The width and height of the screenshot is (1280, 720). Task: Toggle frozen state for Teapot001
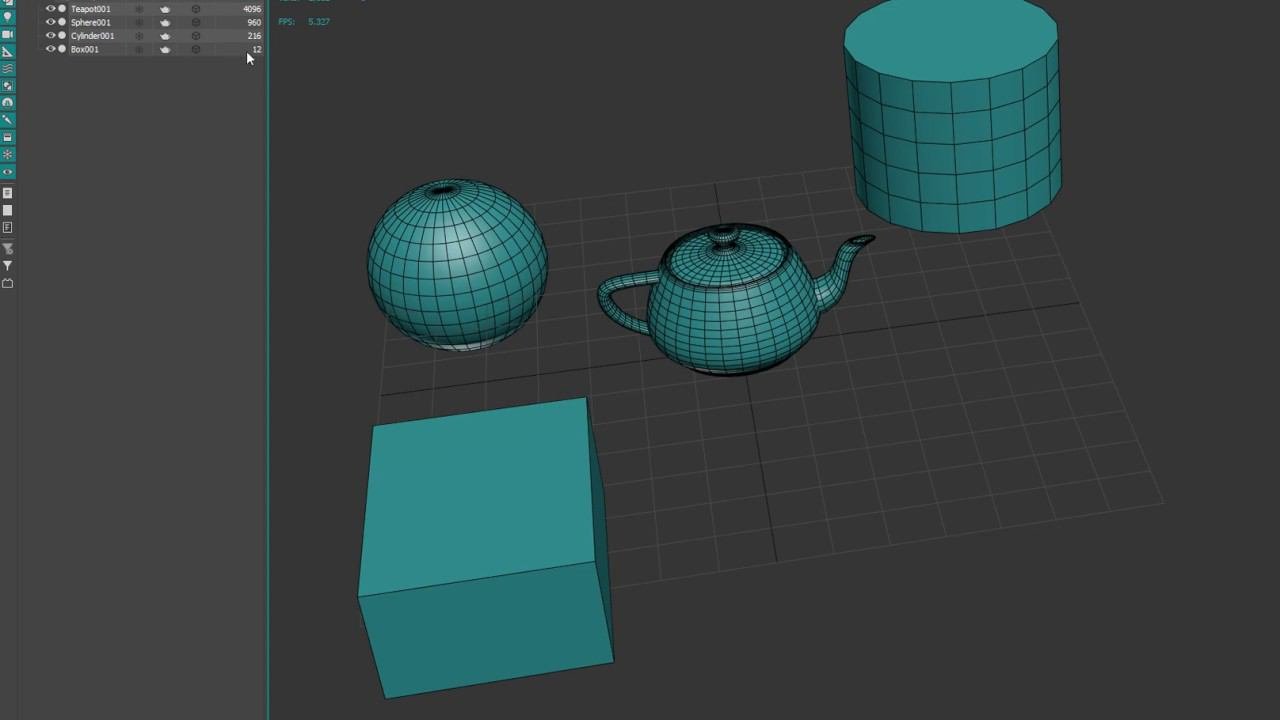139,9
